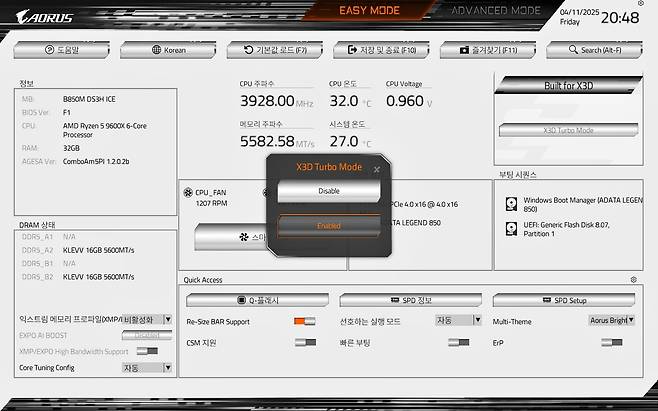
Task: Click the Windows Boot Manager disk icon
Action: pyautogui.click(x=512, y=203)
